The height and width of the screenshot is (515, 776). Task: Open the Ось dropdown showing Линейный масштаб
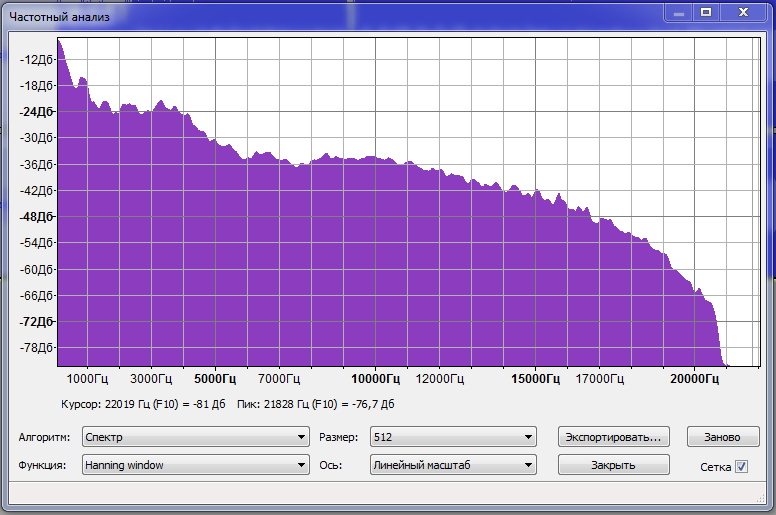click(x=453, y=465)
